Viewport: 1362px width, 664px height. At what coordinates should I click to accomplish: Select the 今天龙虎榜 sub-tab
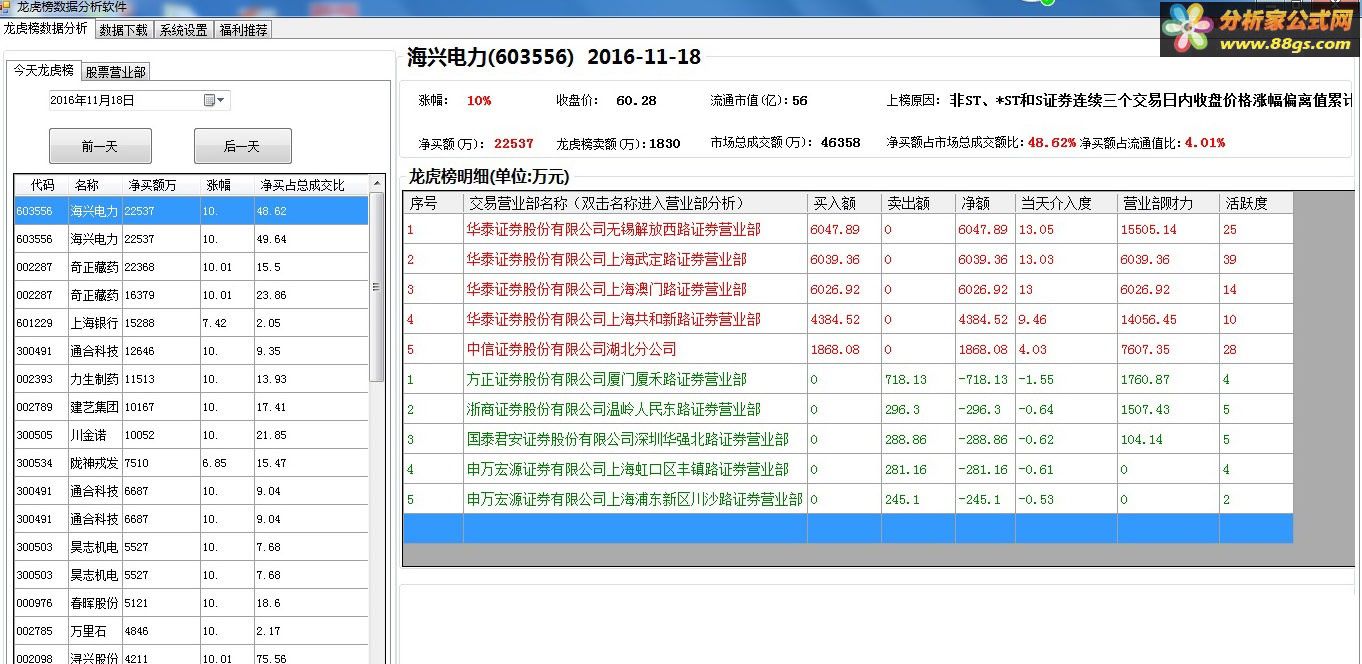[43, 70]
